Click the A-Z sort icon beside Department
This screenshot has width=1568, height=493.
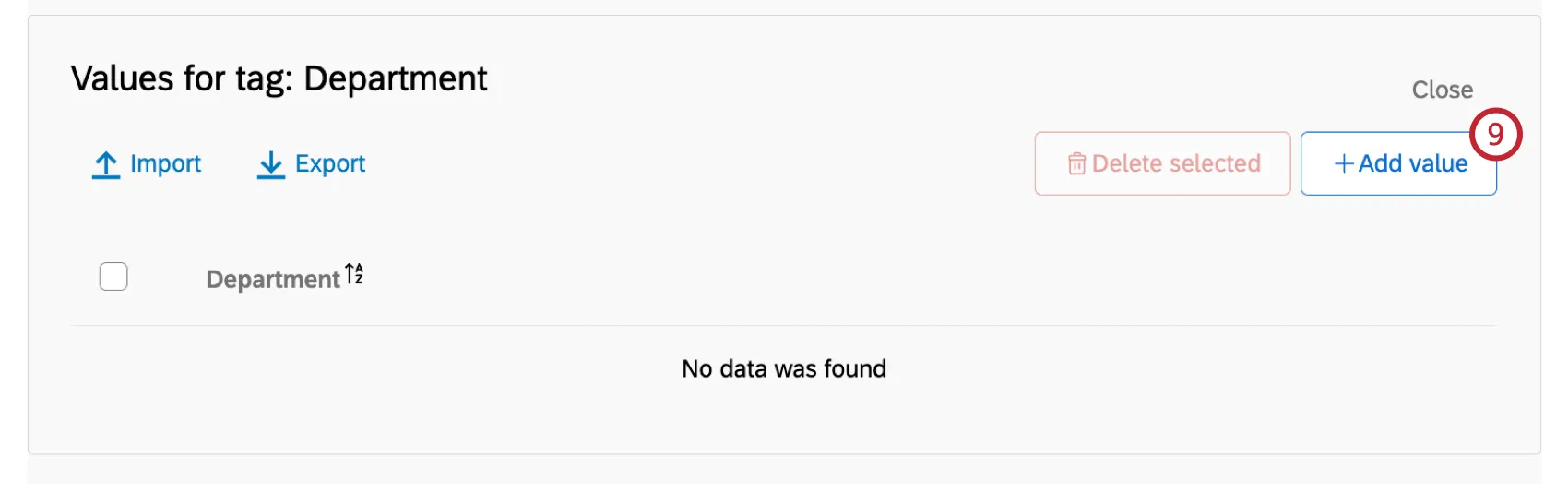[354, 274]
